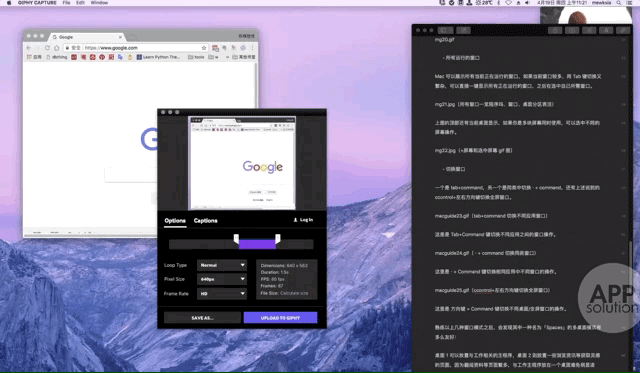Expand the bookmarks overflow chevron in Chrome

(x=227, y=57)
